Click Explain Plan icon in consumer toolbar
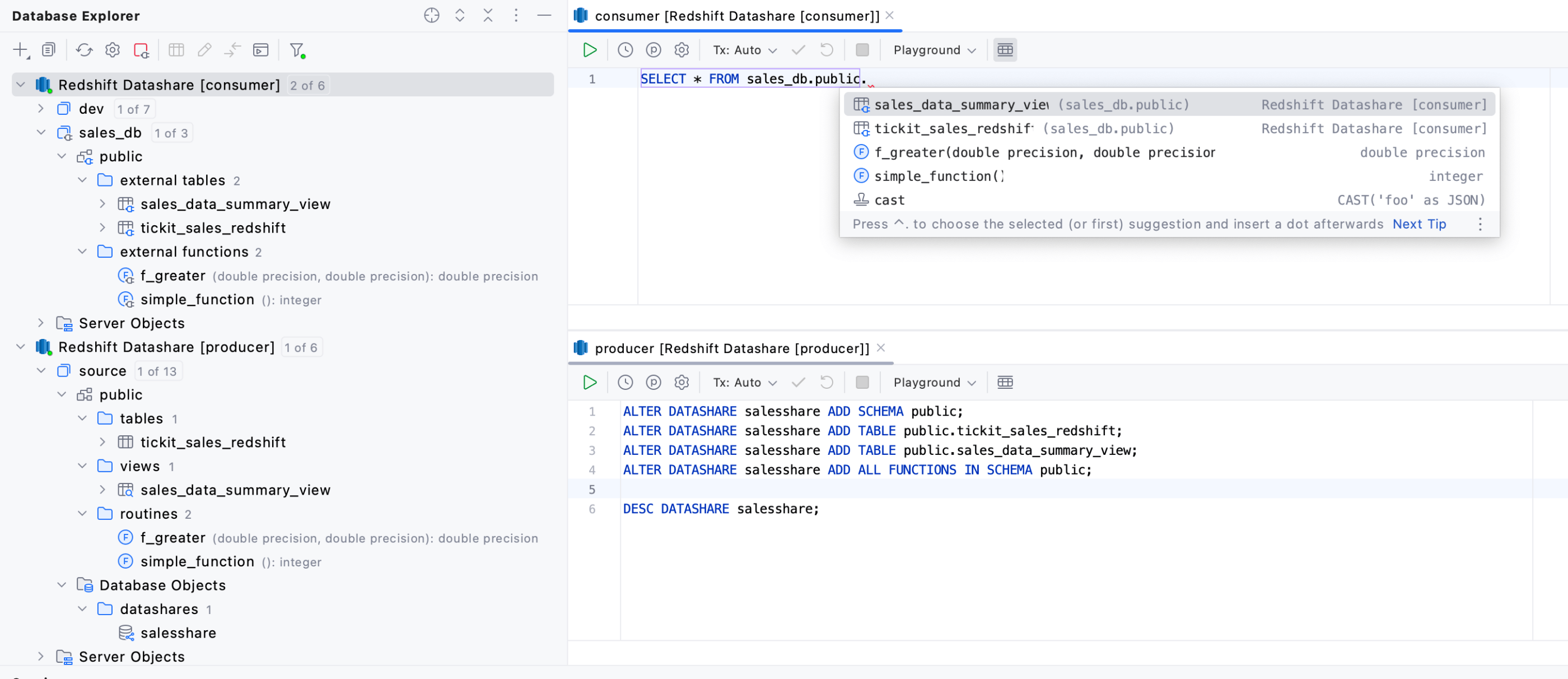 pos(653,50)
